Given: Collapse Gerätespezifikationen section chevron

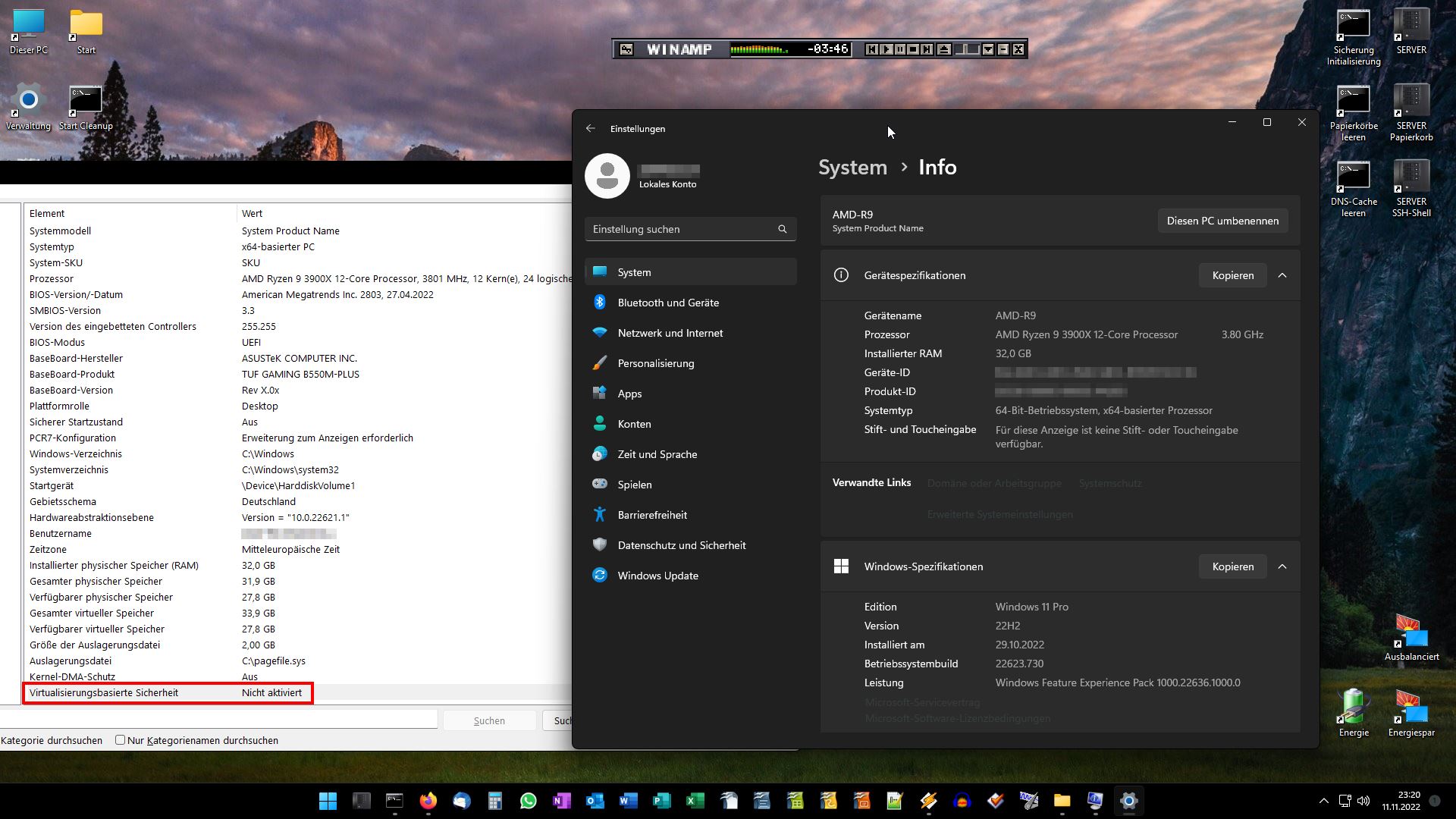Looking at the screenshot, I should [1282, 275].
